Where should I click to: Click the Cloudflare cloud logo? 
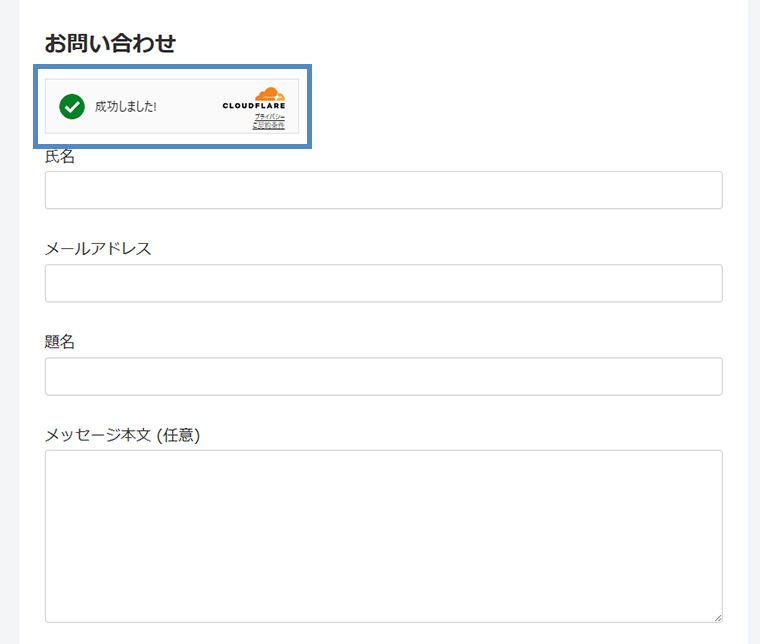tap(270, 94)
